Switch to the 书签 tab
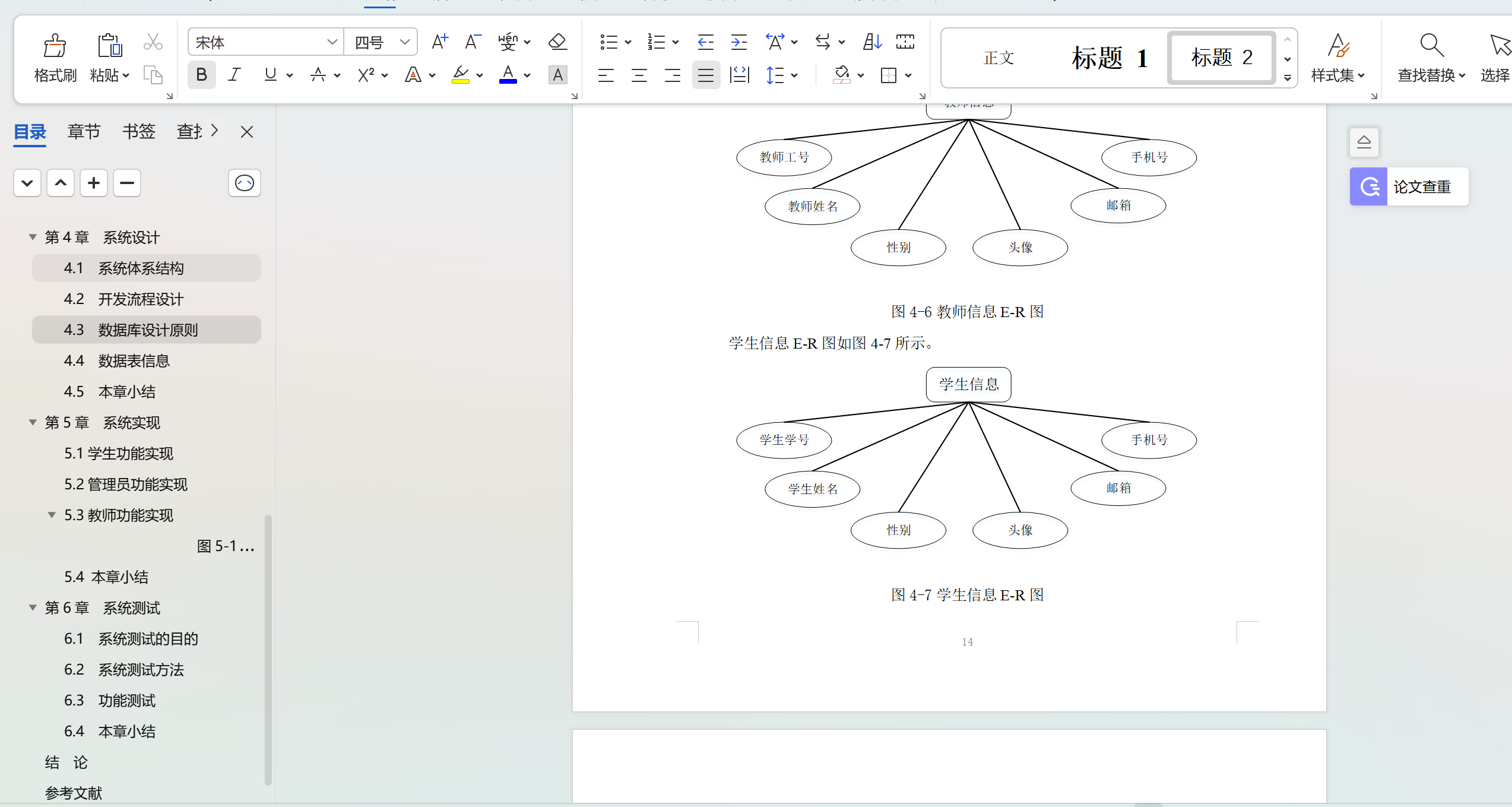1512x807 pixels. 138,131
